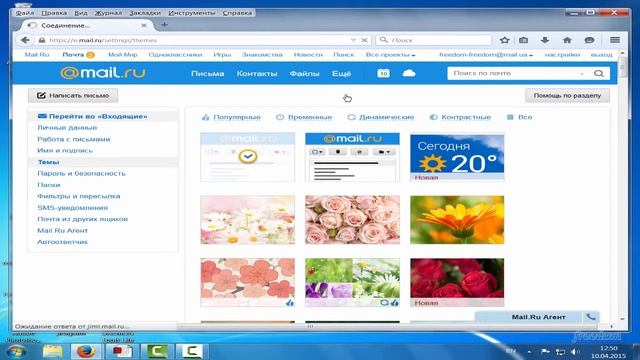Open a new browser tab with plus

coord(164,25)
